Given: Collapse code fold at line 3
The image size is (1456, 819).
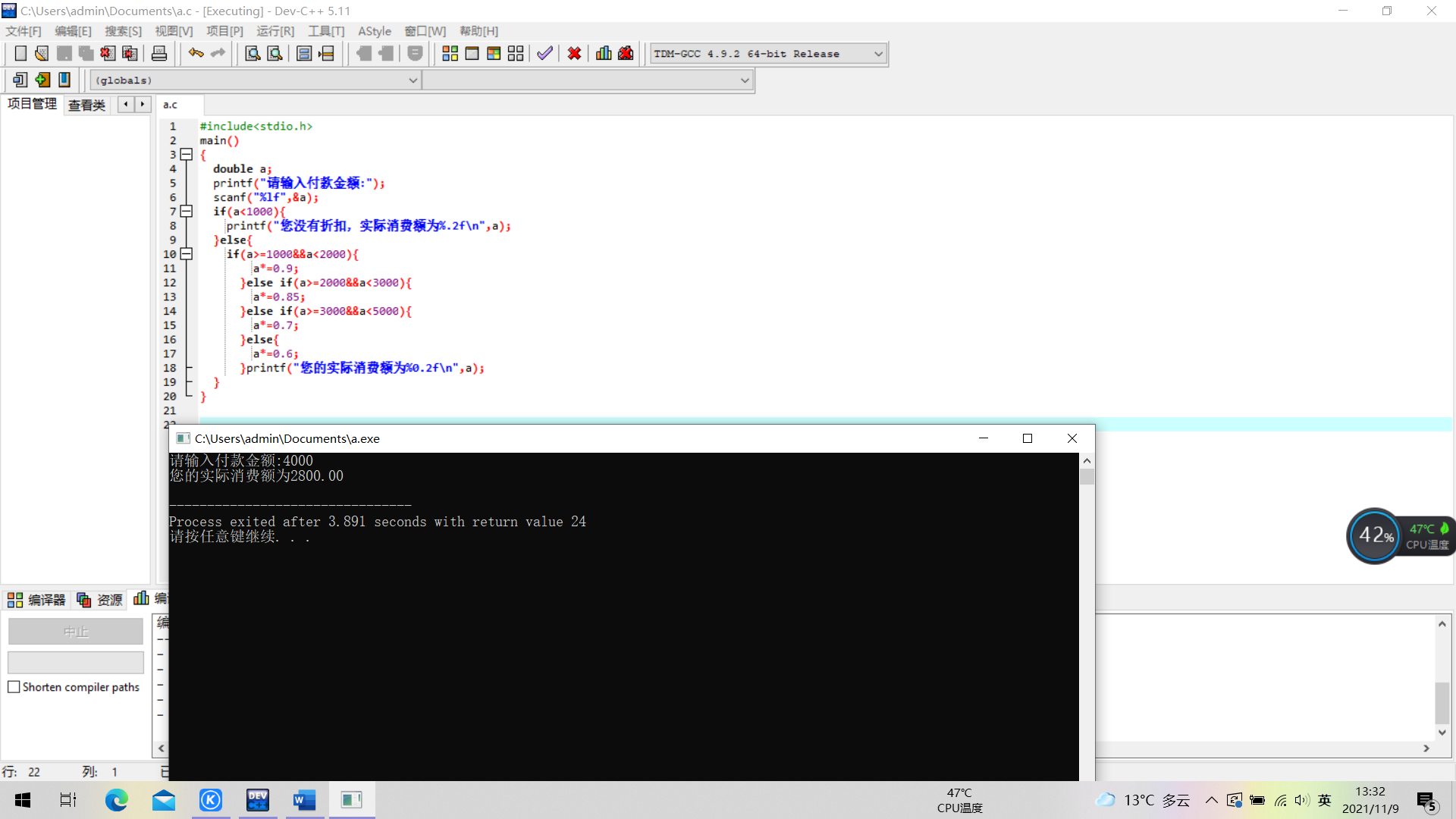Looking at the screenshot, I should click(x=187, y=155).
